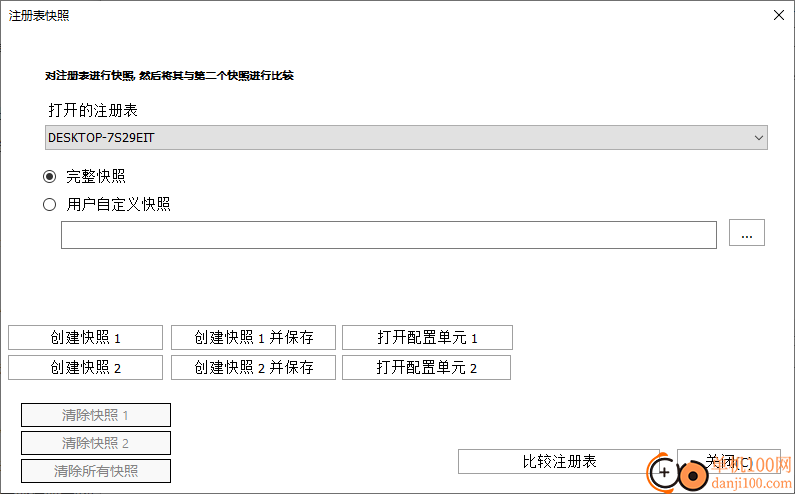Click the 关闭(C) button

coord(729,462)
